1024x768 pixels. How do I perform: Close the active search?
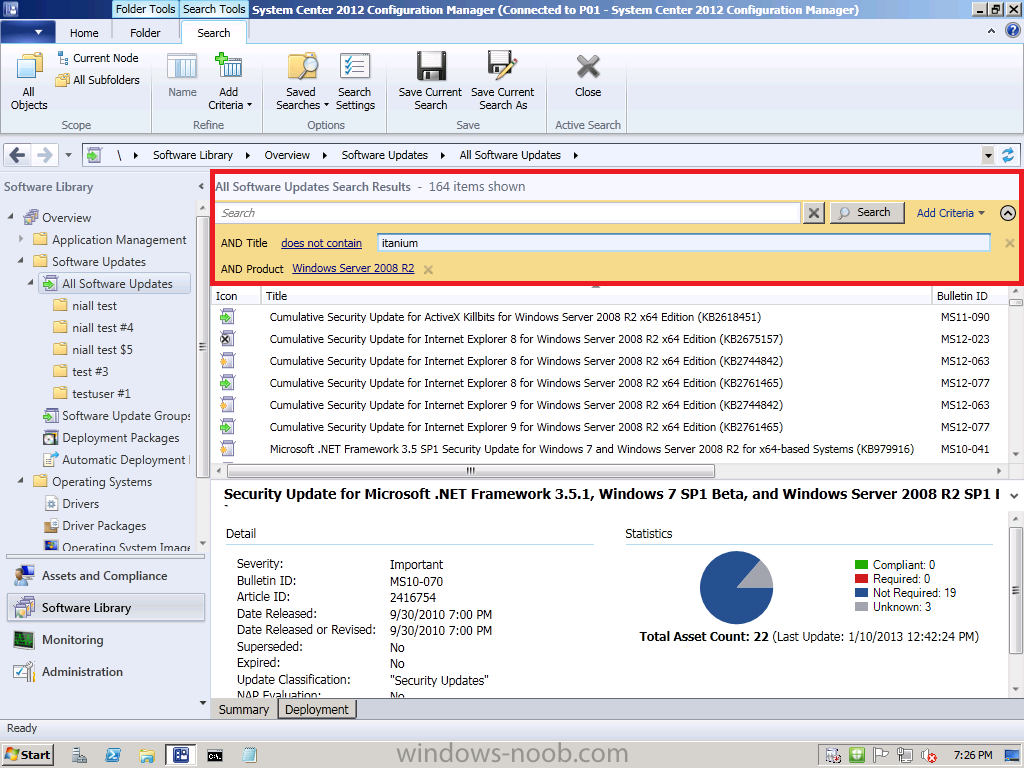[588, 74]
